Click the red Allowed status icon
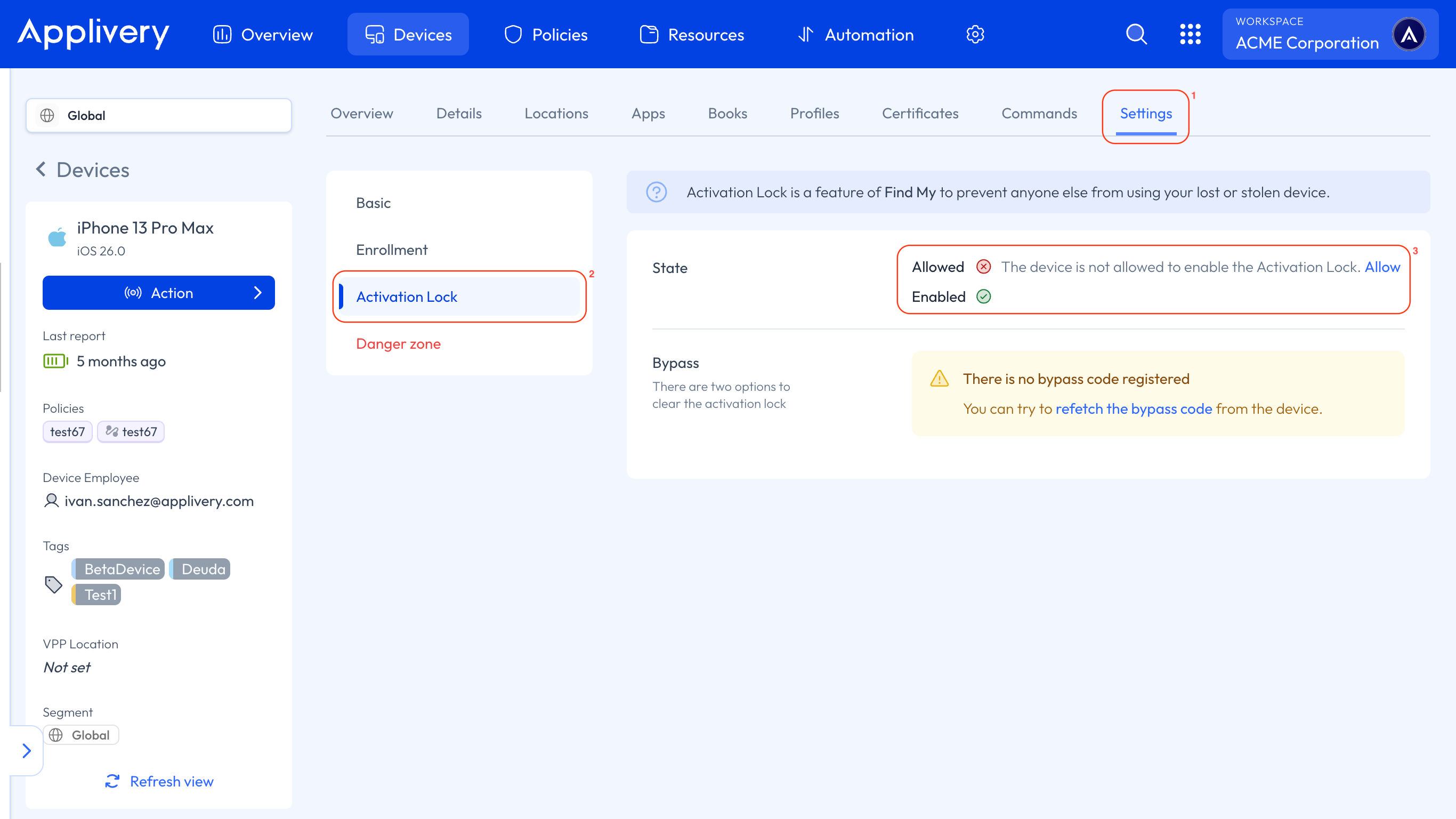The image size is (1456, 819). tap(983, 267)
